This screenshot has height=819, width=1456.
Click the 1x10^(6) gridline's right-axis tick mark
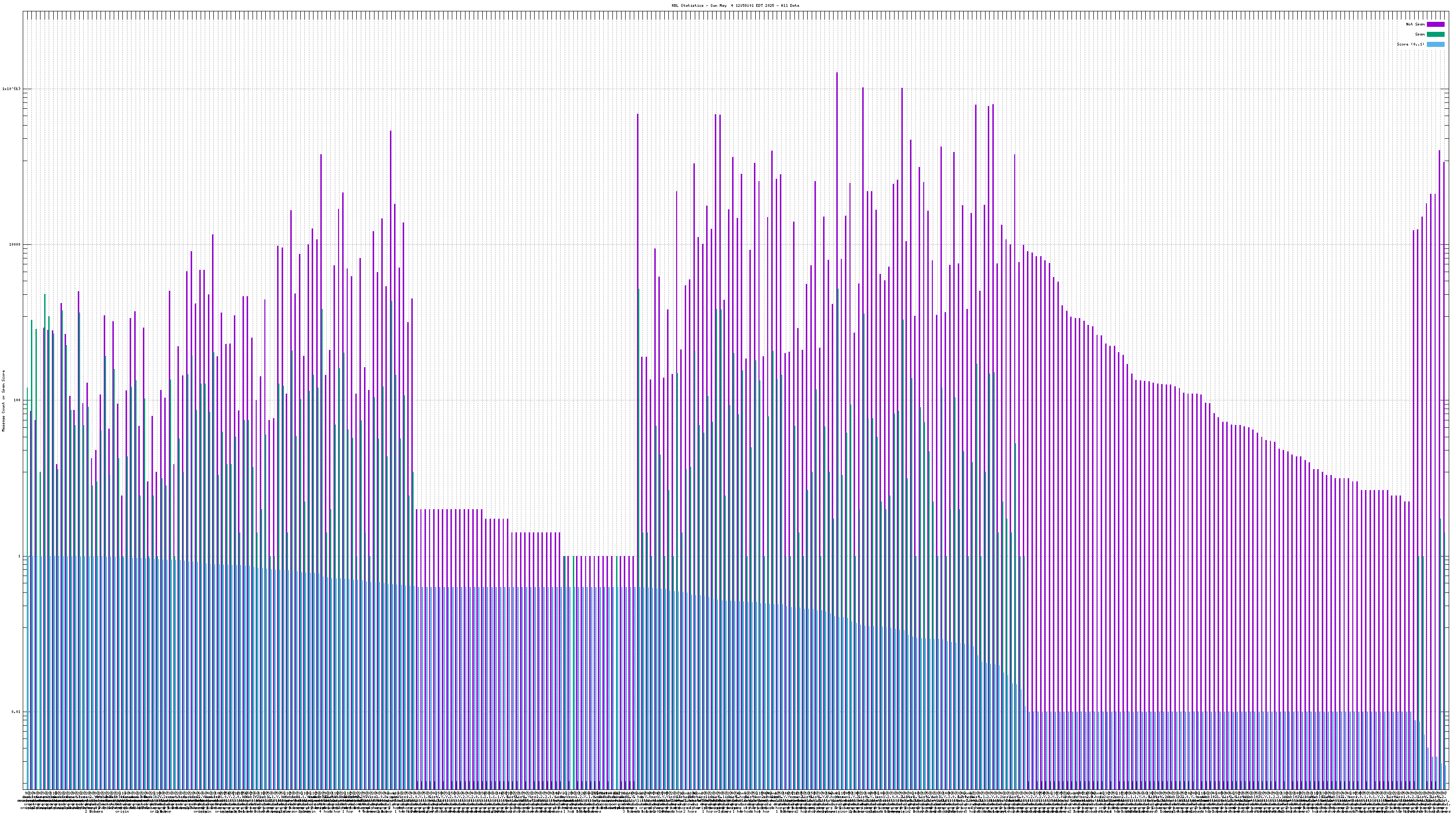tap(1445, 89)
